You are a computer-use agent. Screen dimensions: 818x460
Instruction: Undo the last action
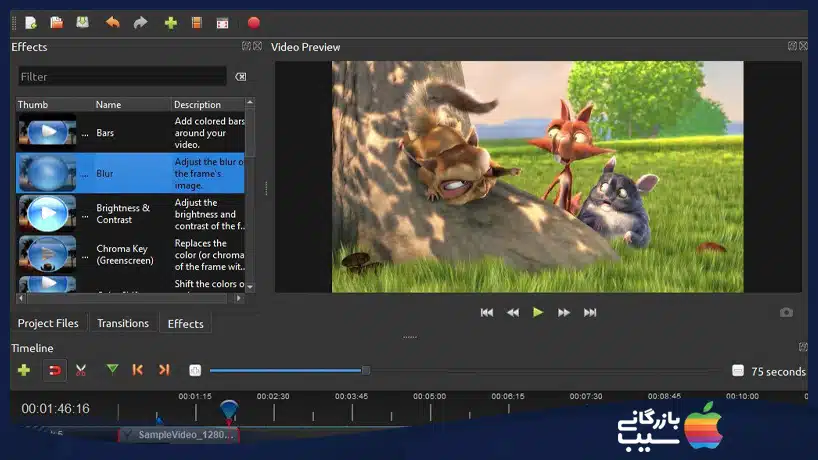click(112, 22)
